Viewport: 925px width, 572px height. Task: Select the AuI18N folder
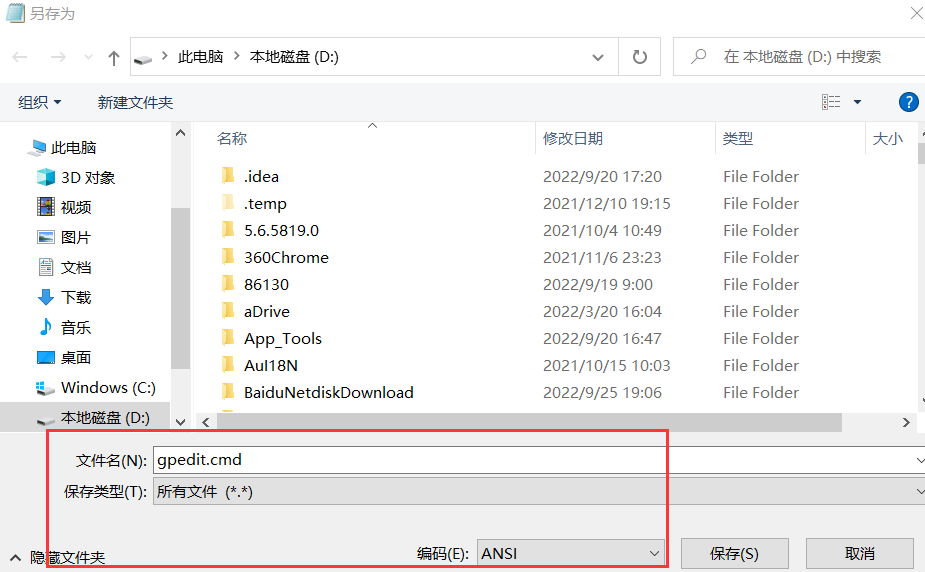tap(271, 366)
